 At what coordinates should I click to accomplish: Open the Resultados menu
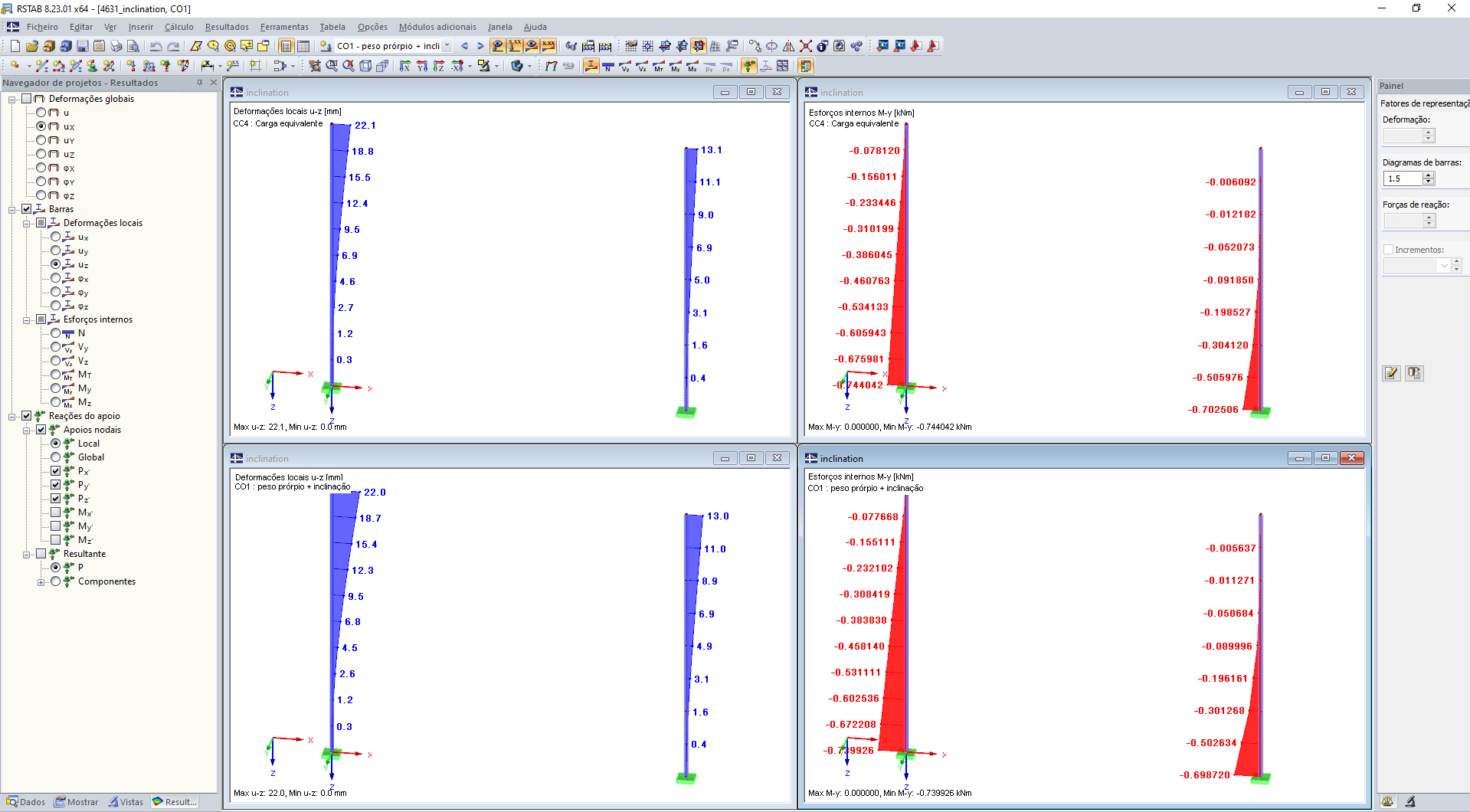tap(227, 27)
